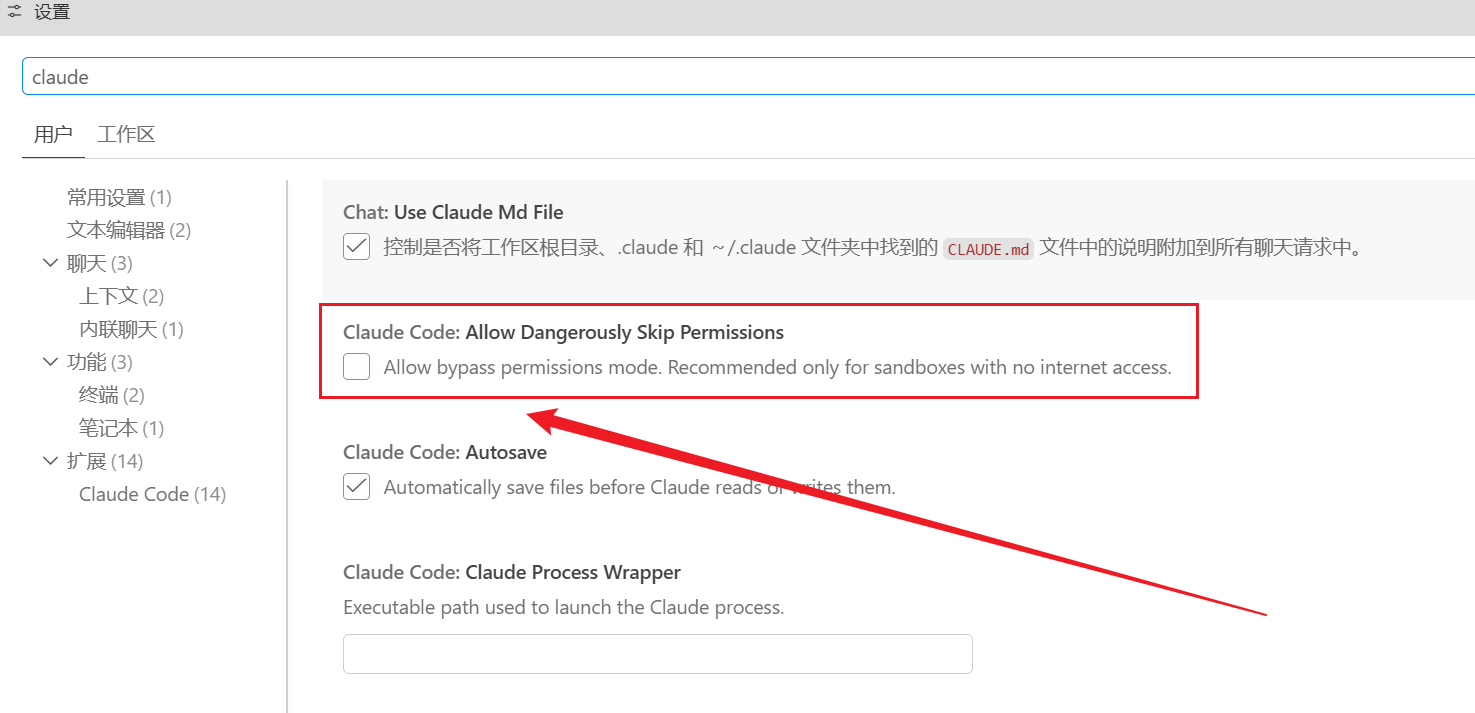Select 常用设置 (1) in the settings tree
Image resolution: width=1475 pixels, height=713 pixels.
point(119,197)
